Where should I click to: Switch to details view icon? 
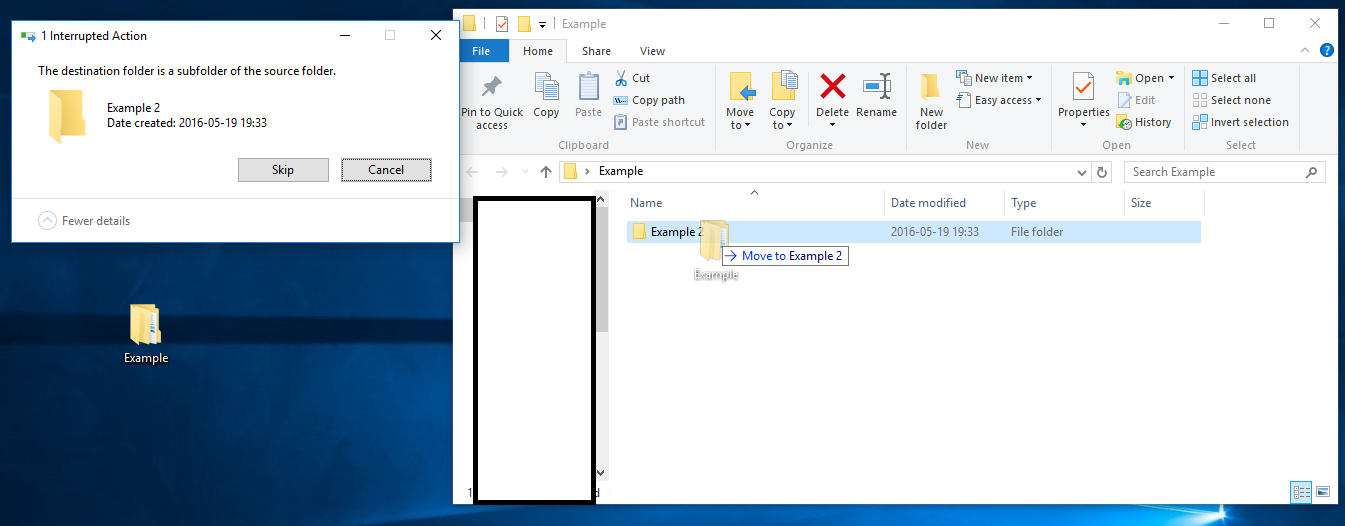tap(1301, 491)
